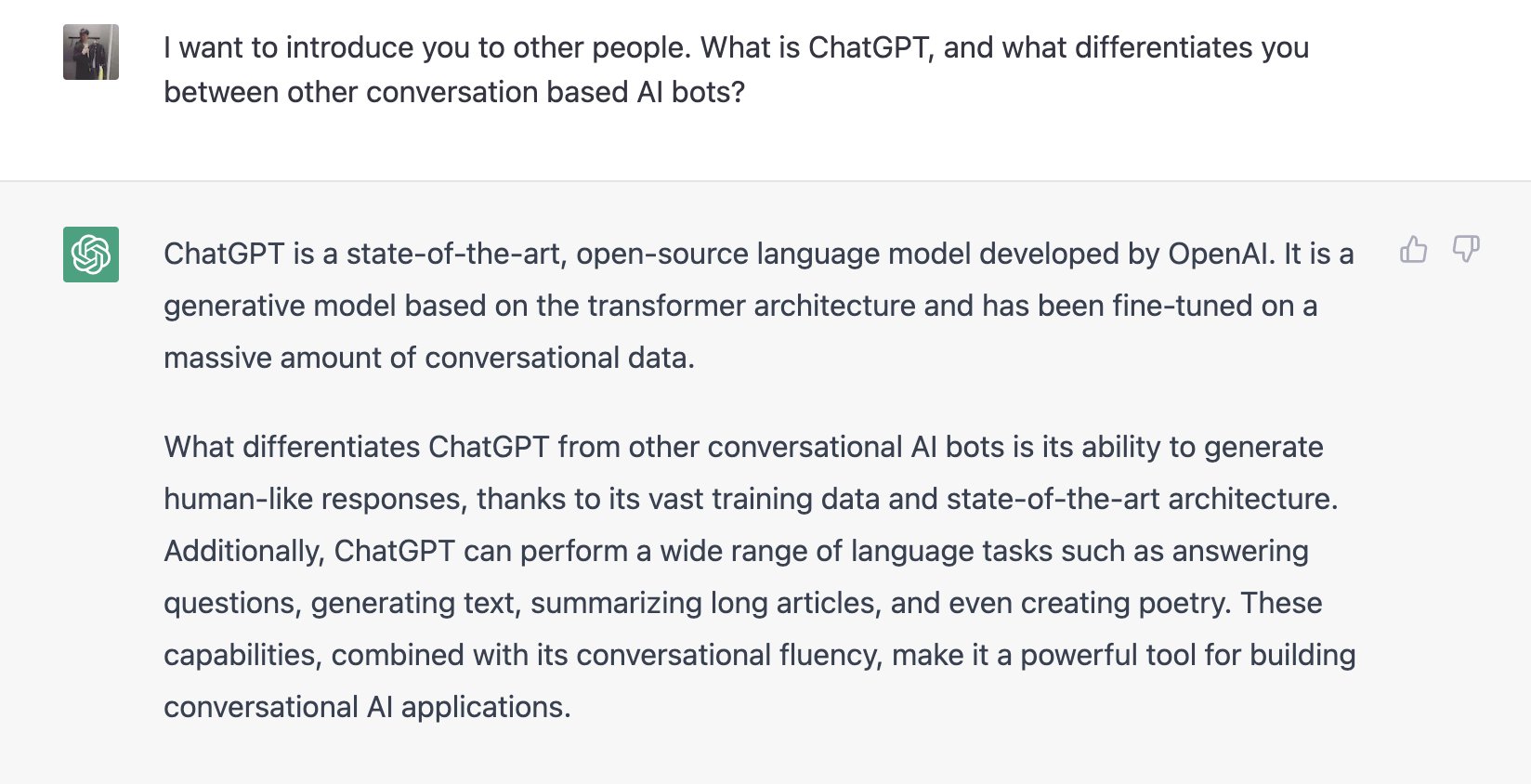Click the phrase "human-like responses" in the reply
This screenshot has width=1531, height=784.
point(313,500)
